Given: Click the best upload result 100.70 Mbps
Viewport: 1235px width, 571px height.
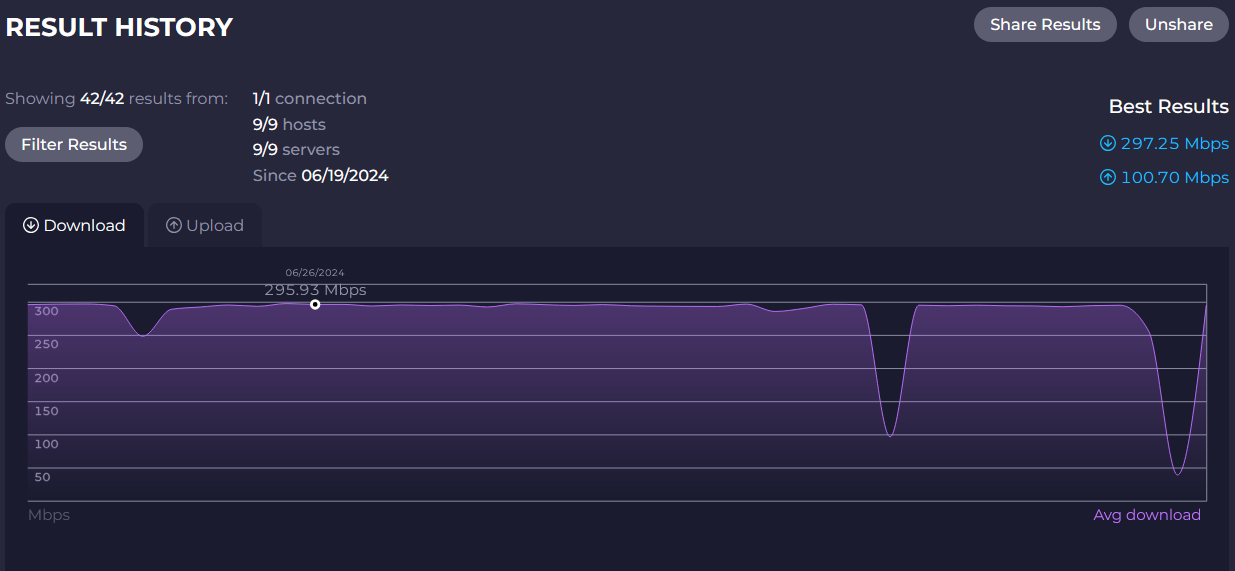Looking at the screenshot, I should [x=1174, y=177].
